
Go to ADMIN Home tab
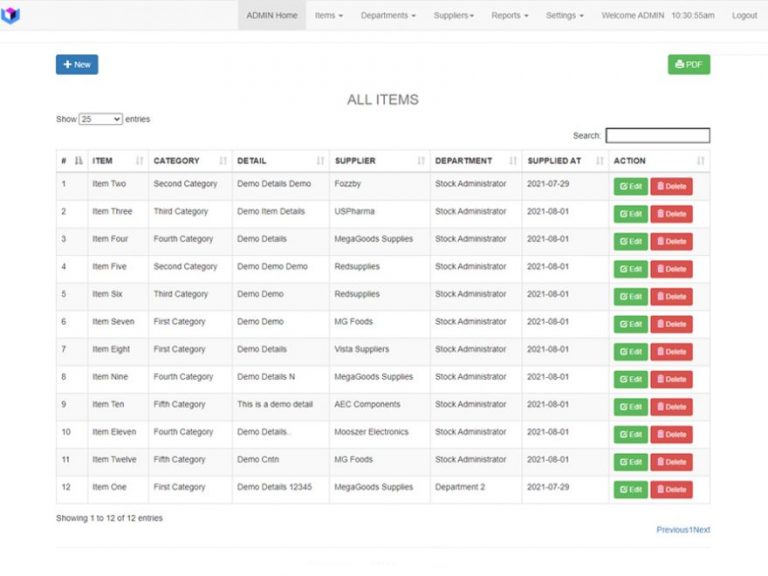point(272,16)
